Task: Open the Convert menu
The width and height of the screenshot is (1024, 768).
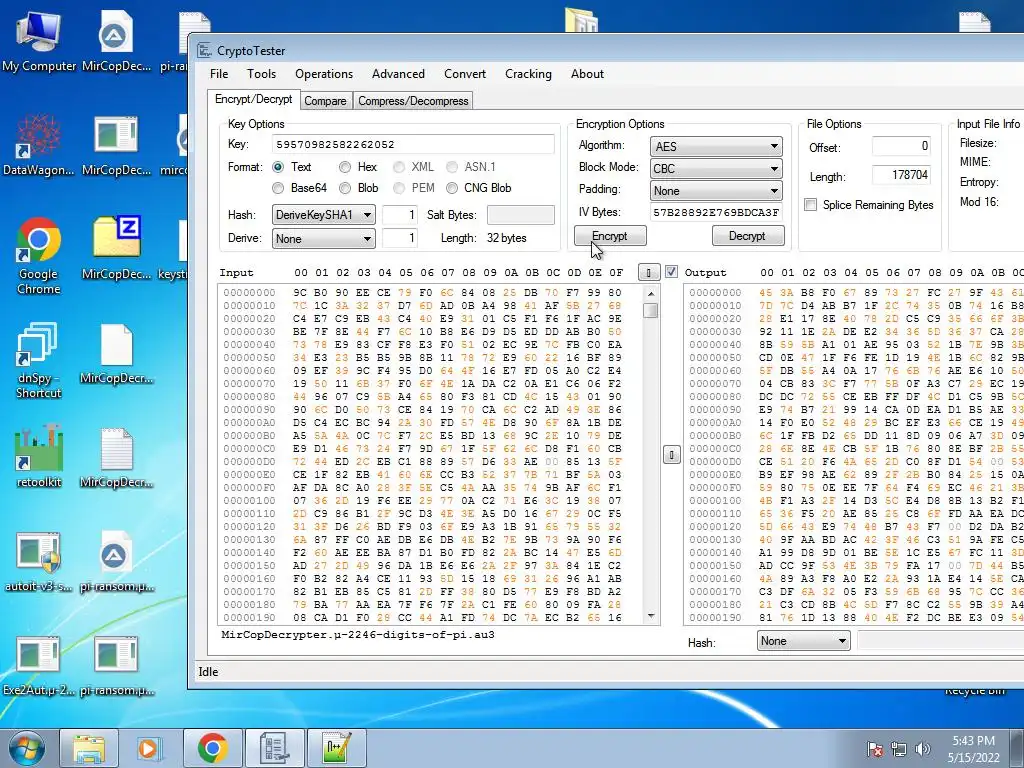Action: tap(465, 74)
